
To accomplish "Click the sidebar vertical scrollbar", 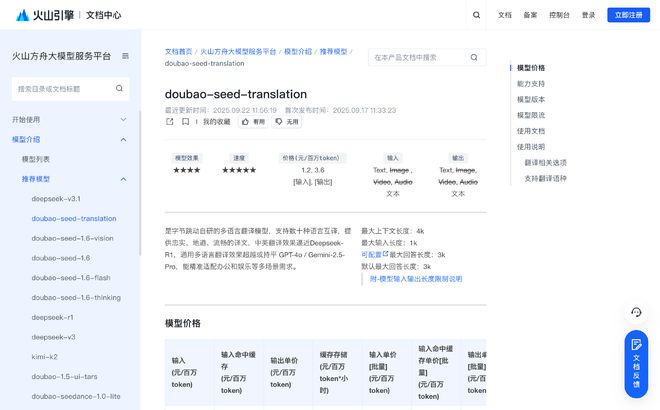I will pos(140,183).
